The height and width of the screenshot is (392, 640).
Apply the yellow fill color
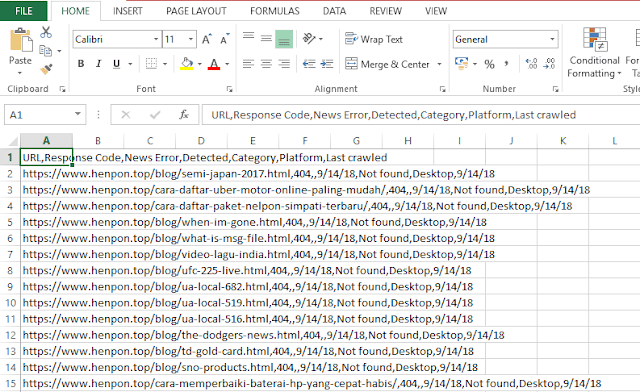[x=187, y=64]
